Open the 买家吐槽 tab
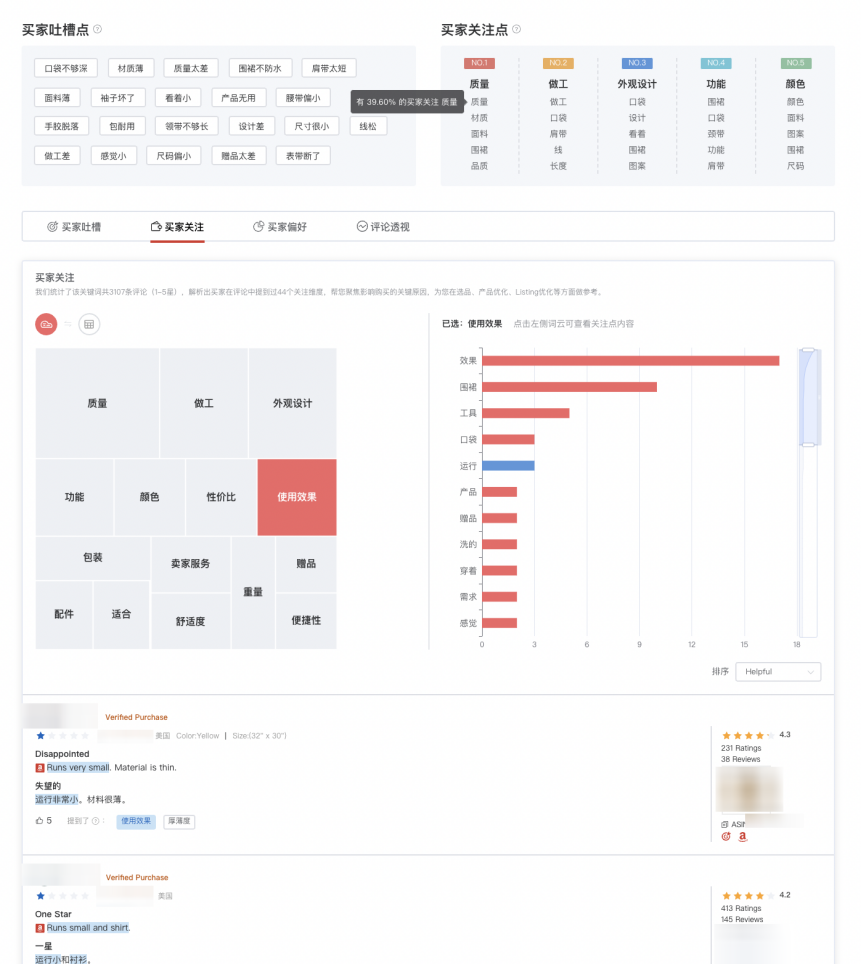This screenshot has height=964, width=861. [x=74, y=227]
